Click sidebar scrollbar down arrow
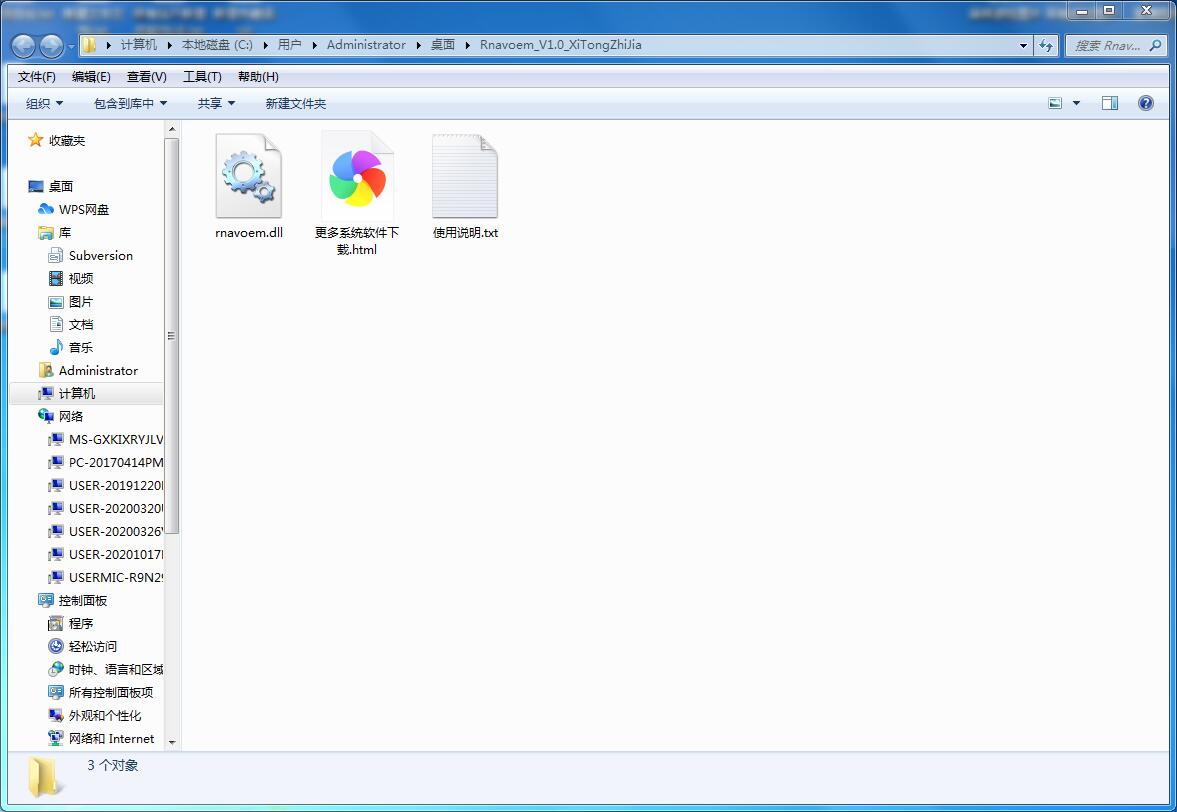The height and width of the screenshot is (812, 1177). [172, 742]
